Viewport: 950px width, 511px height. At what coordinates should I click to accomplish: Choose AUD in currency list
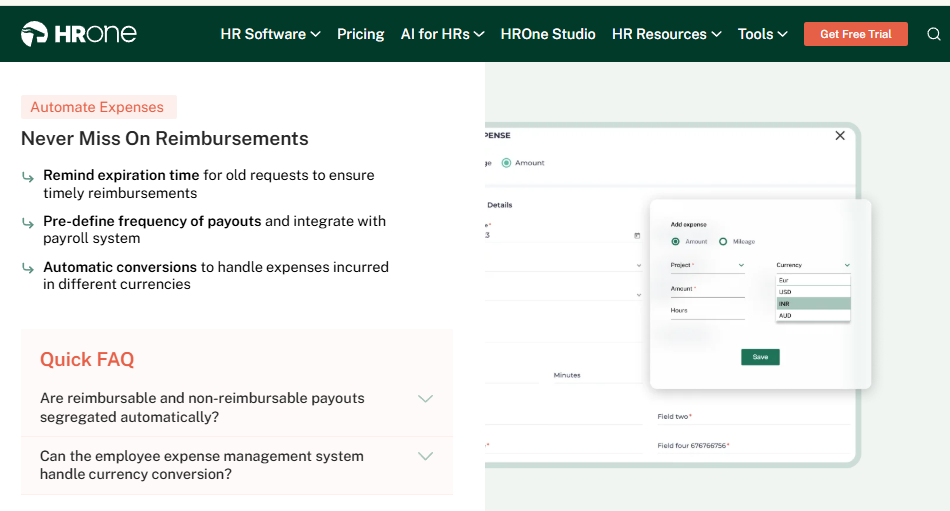813,315
